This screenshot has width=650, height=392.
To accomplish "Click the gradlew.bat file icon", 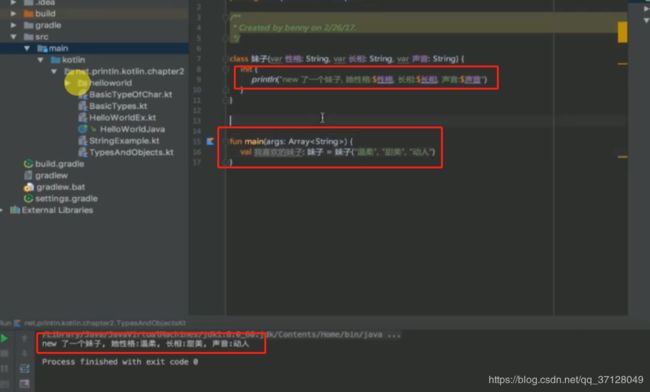I will coord(28,187).
